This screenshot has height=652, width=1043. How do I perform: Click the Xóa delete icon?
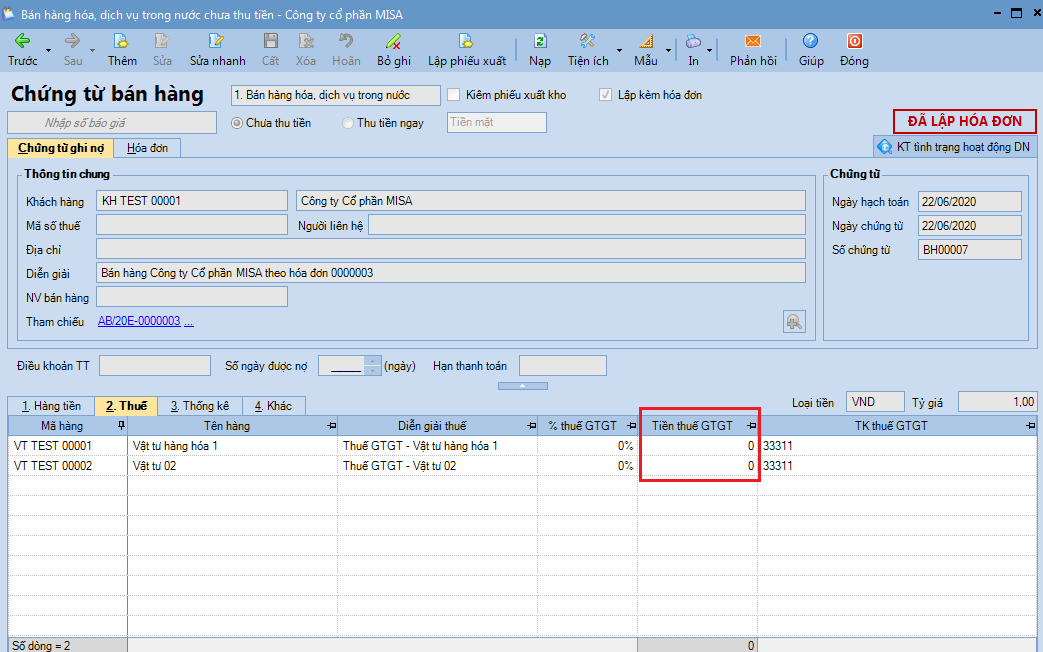(305, 51)
